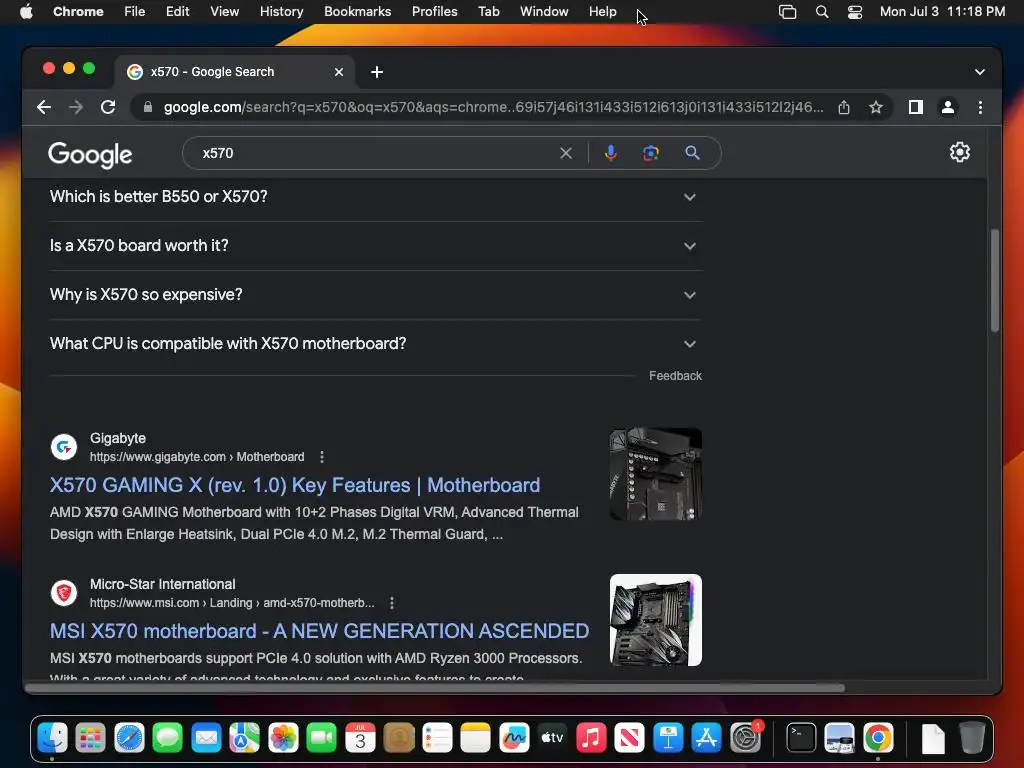The height and width of the screenshot is (768, 1024).
Task: Open Mail from the Dock
Action: 206,739
